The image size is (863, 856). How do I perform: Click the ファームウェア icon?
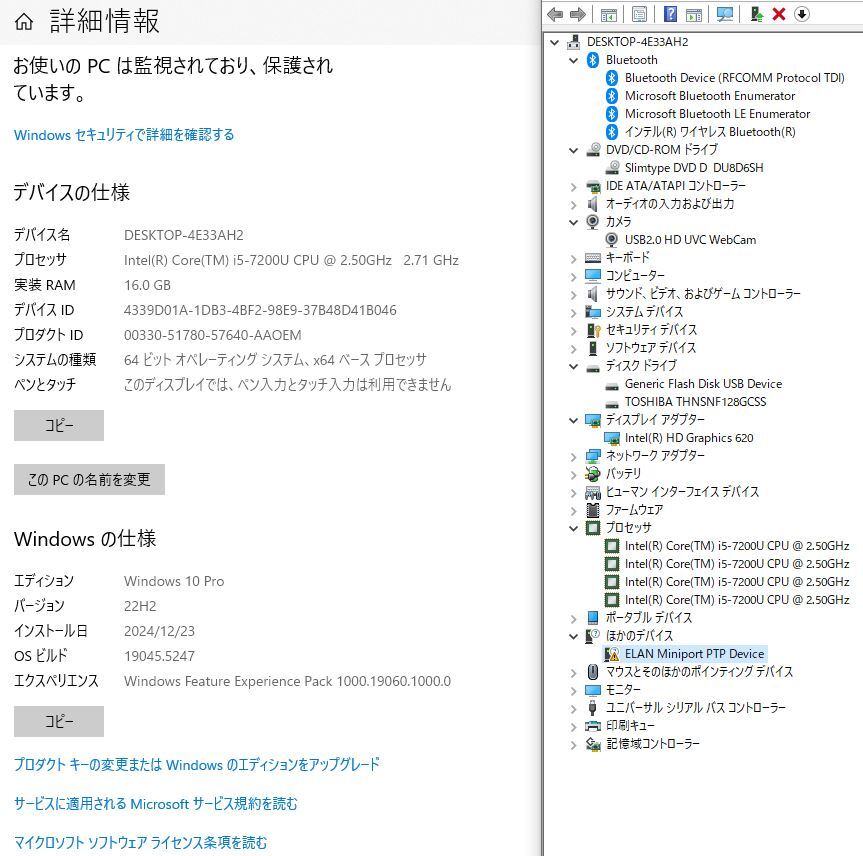[593, 510]
